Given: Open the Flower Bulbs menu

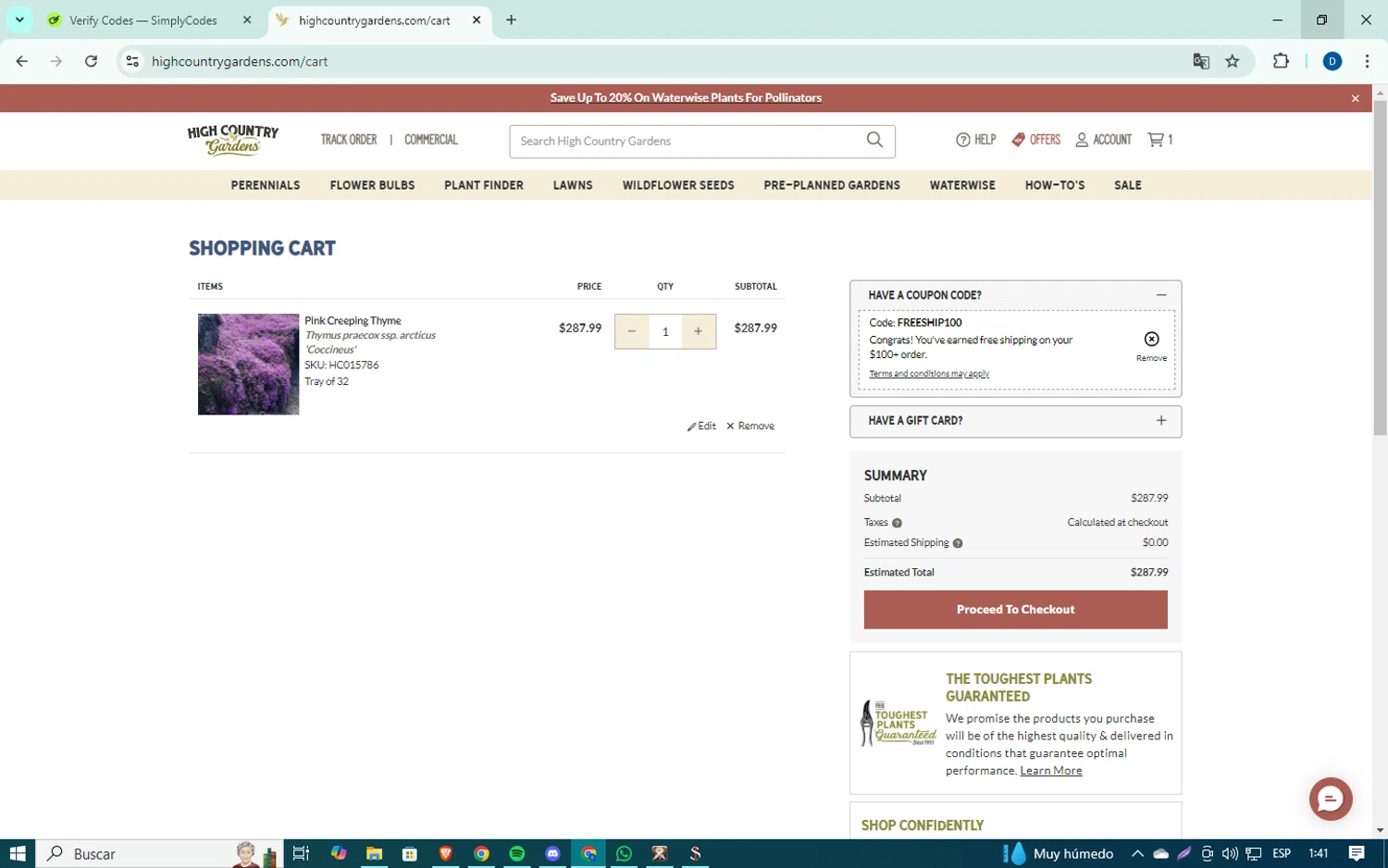Looking at the screenshot, I should [x=372, y=185].
